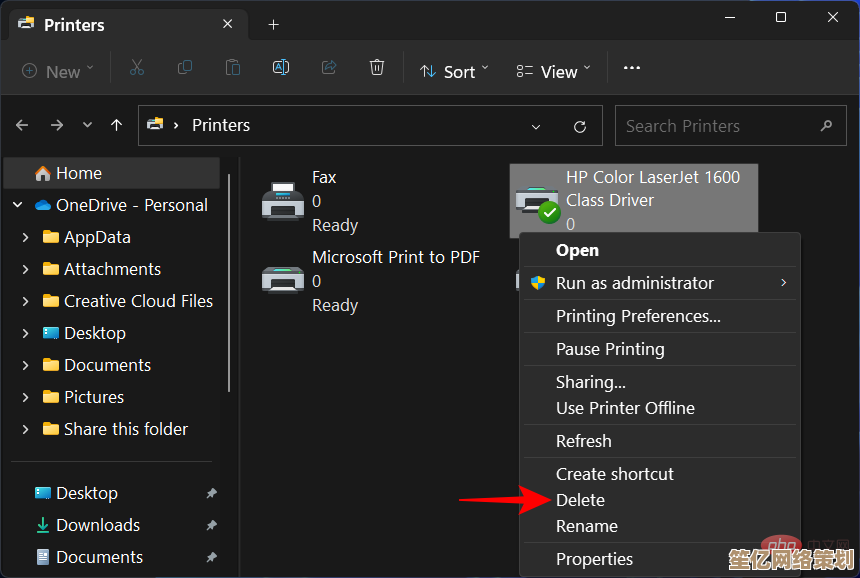Click the Copy icon in toolbar
This screenshot has width=860, height=578.
click(185, 68)
